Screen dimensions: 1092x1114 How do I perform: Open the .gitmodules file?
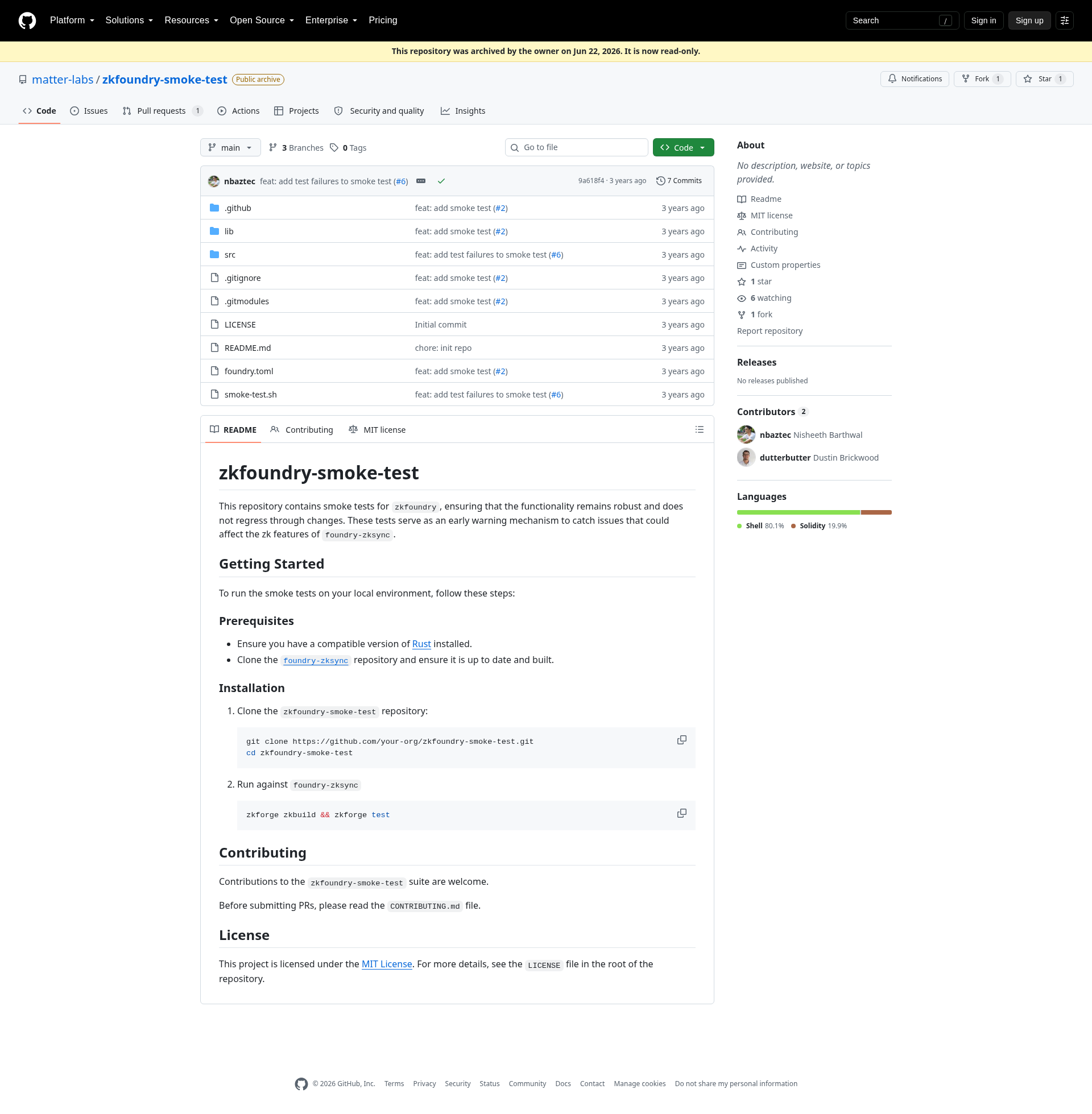tap(247, 301)
